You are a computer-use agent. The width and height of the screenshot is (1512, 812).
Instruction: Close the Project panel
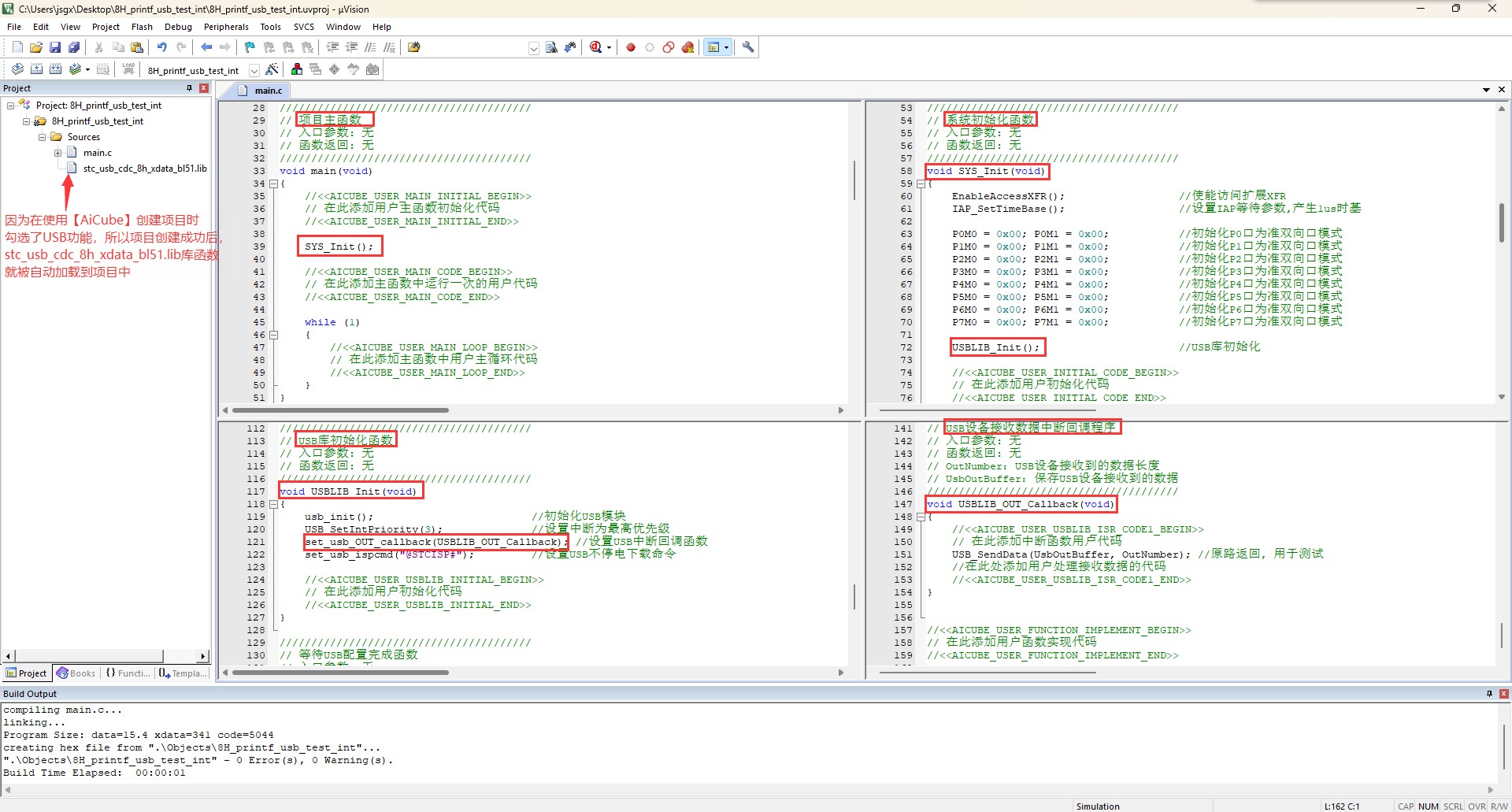coord(204,88)
